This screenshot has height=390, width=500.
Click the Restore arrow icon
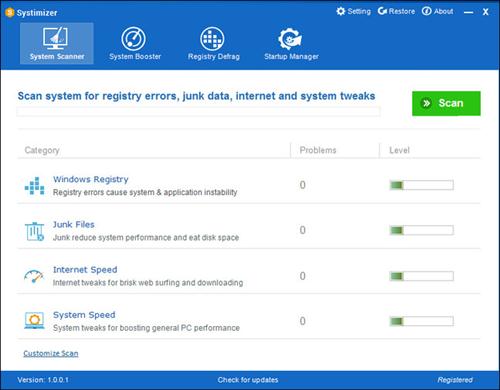[382, 11]
